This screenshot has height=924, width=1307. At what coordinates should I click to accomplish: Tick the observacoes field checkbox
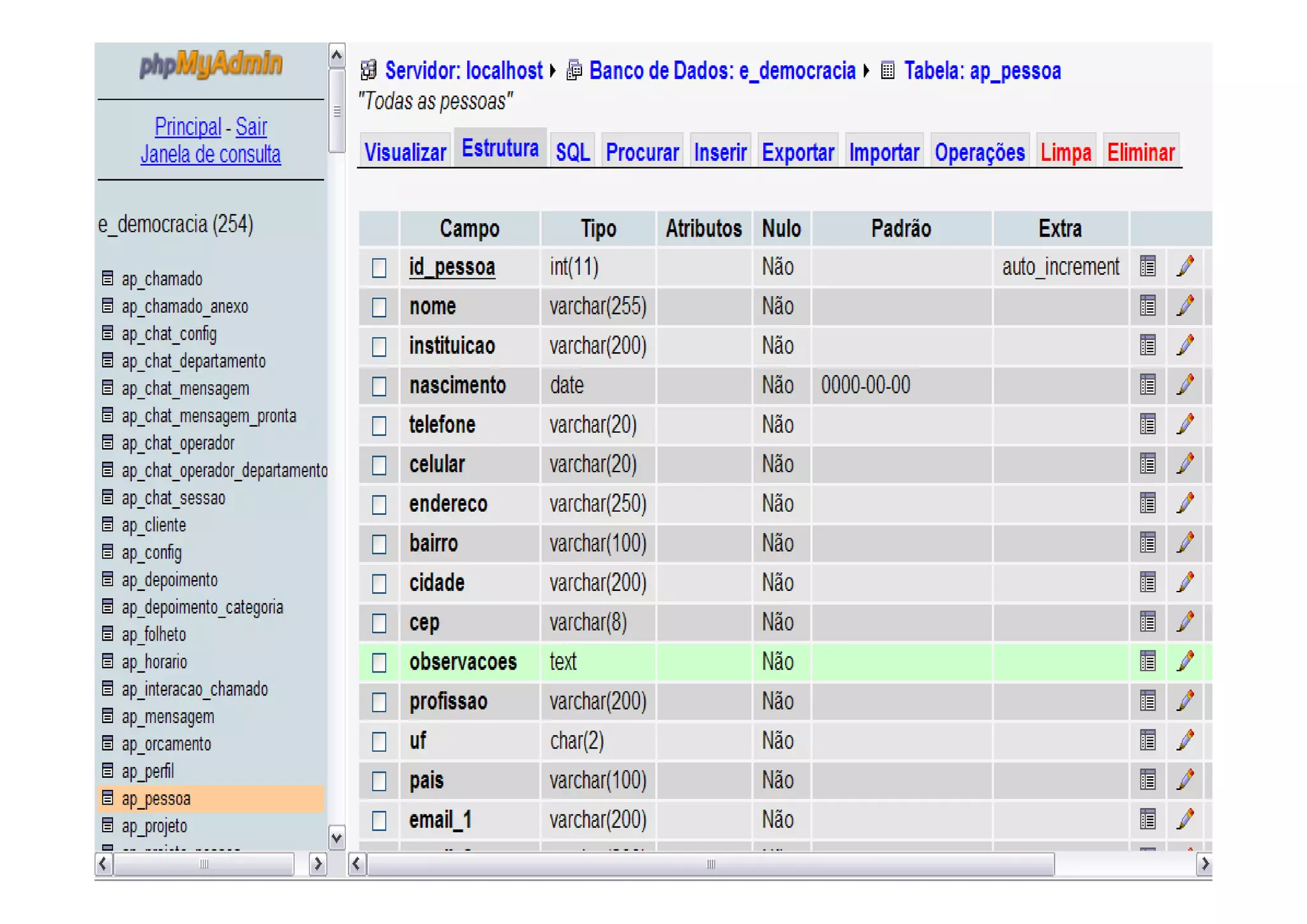point(379,662)
